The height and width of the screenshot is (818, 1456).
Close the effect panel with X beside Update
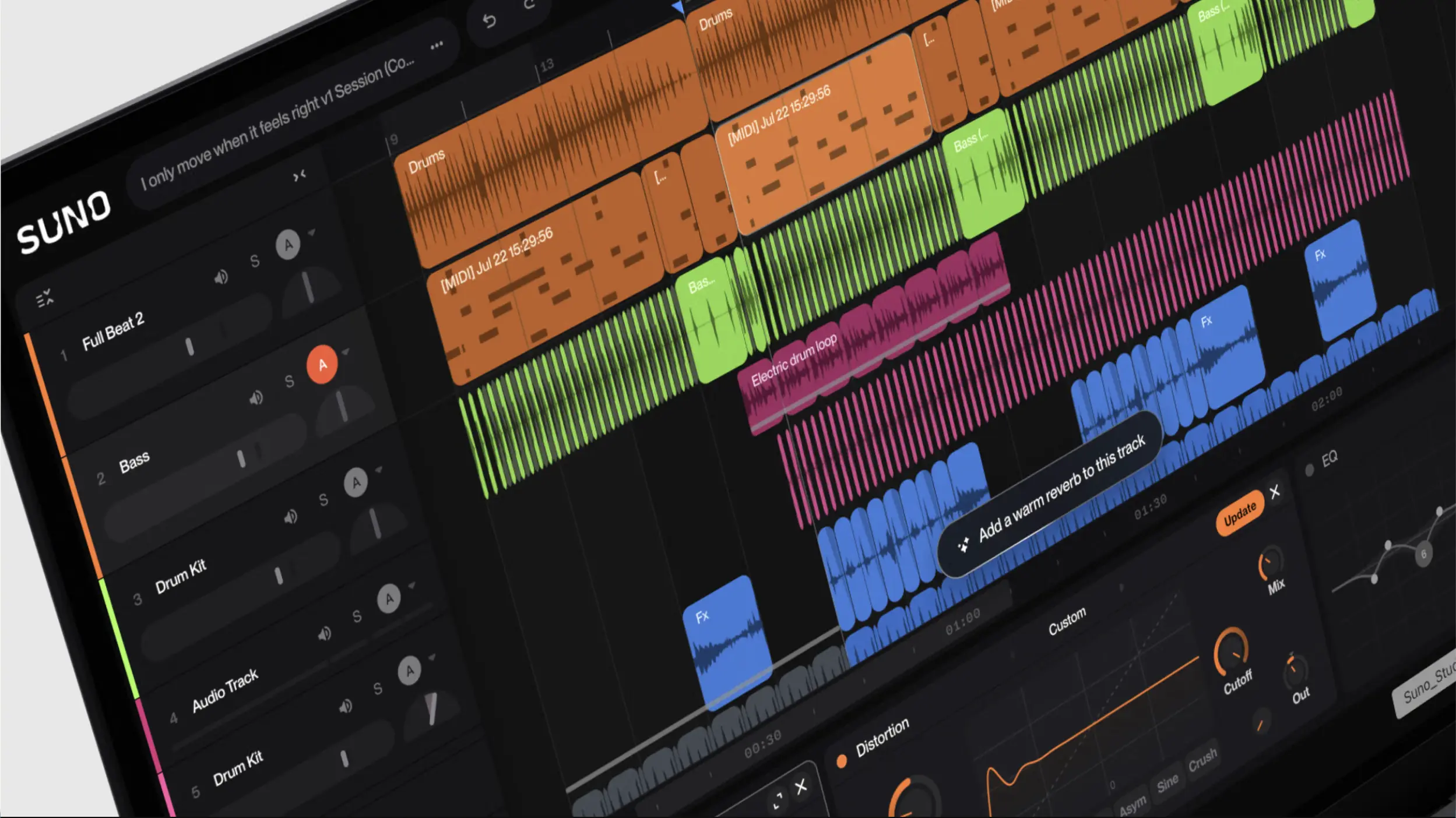coord(1275,492)
